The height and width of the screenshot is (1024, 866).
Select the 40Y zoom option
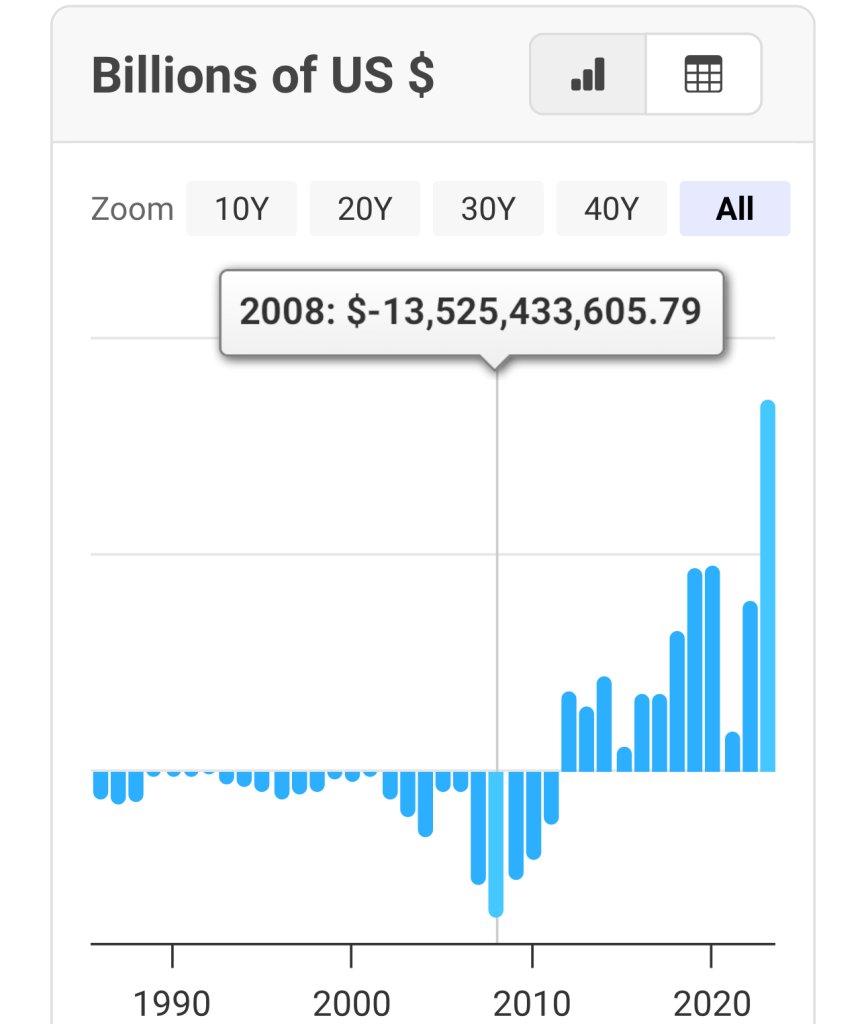tap(611, 209)
